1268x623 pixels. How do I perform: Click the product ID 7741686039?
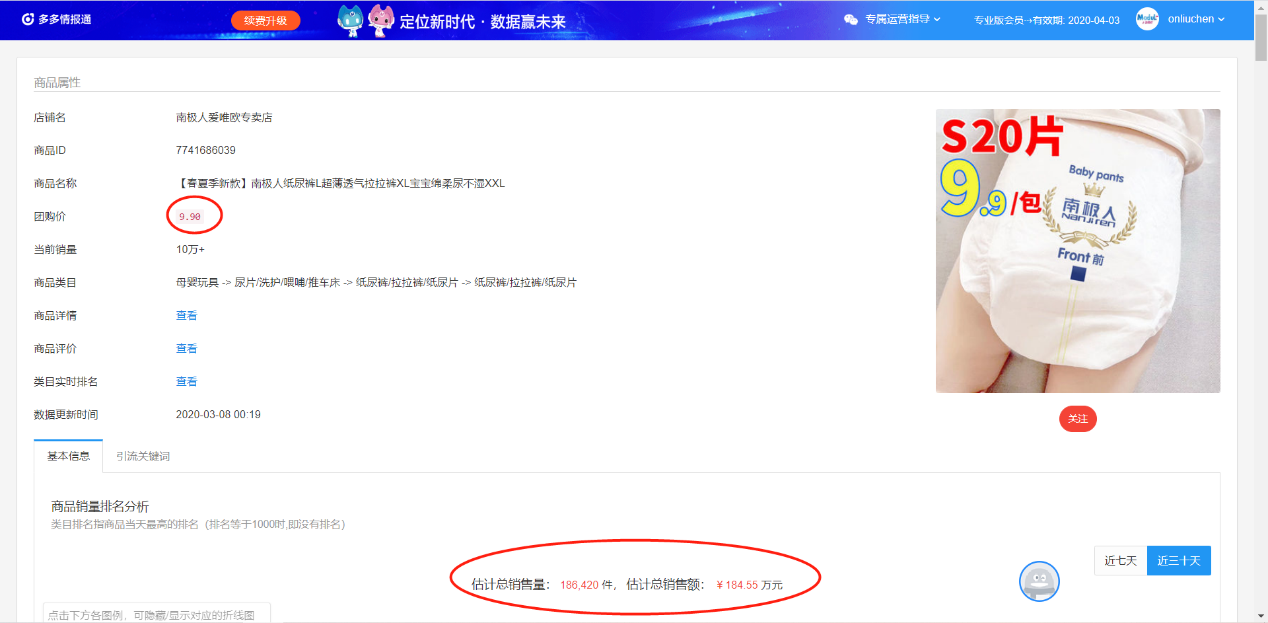[x=206, y=151]
